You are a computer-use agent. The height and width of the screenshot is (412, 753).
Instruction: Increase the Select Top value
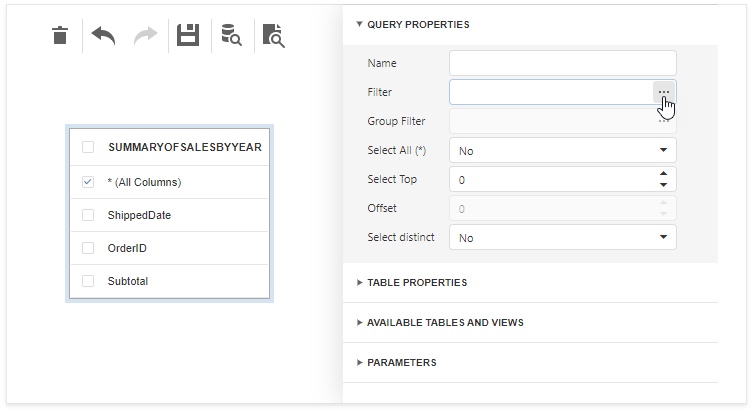(663, 174)
